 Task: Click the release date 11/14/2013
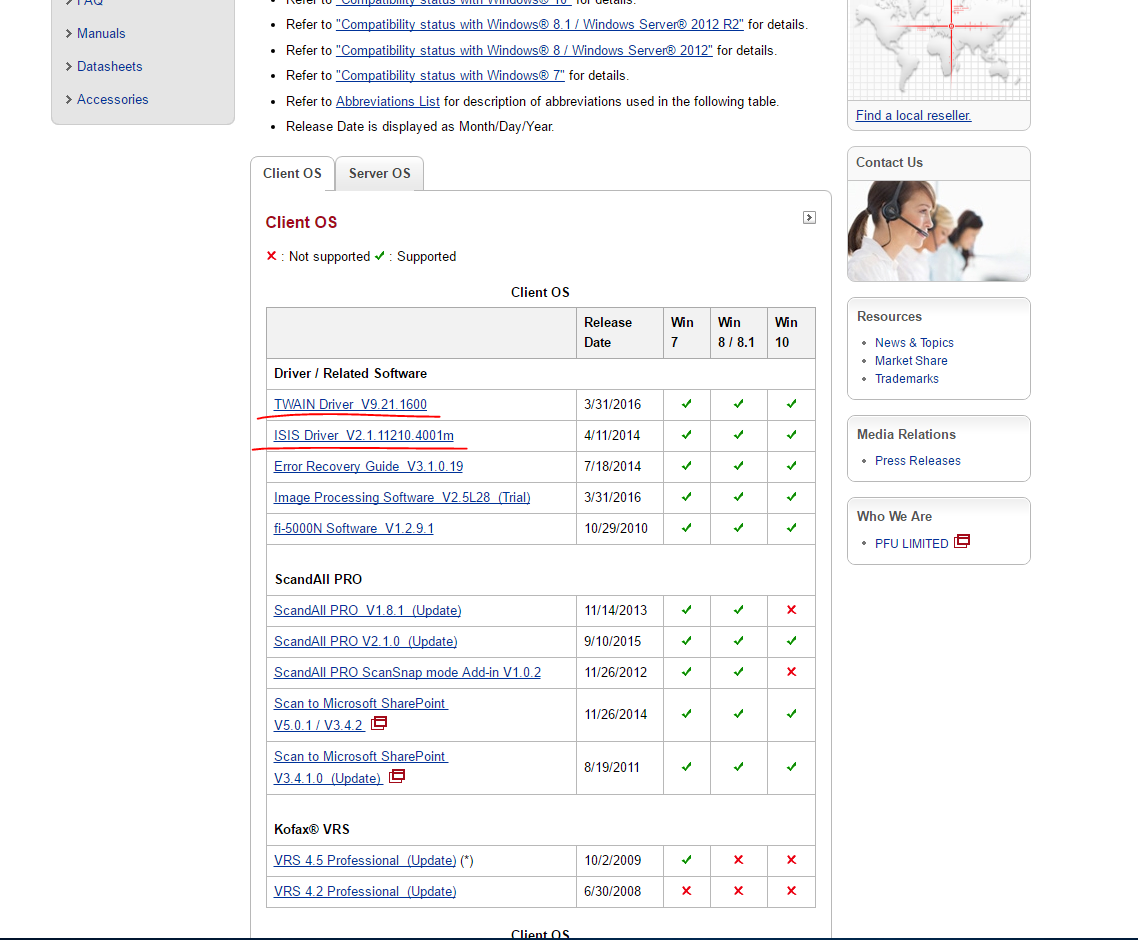tap(616, 610)
